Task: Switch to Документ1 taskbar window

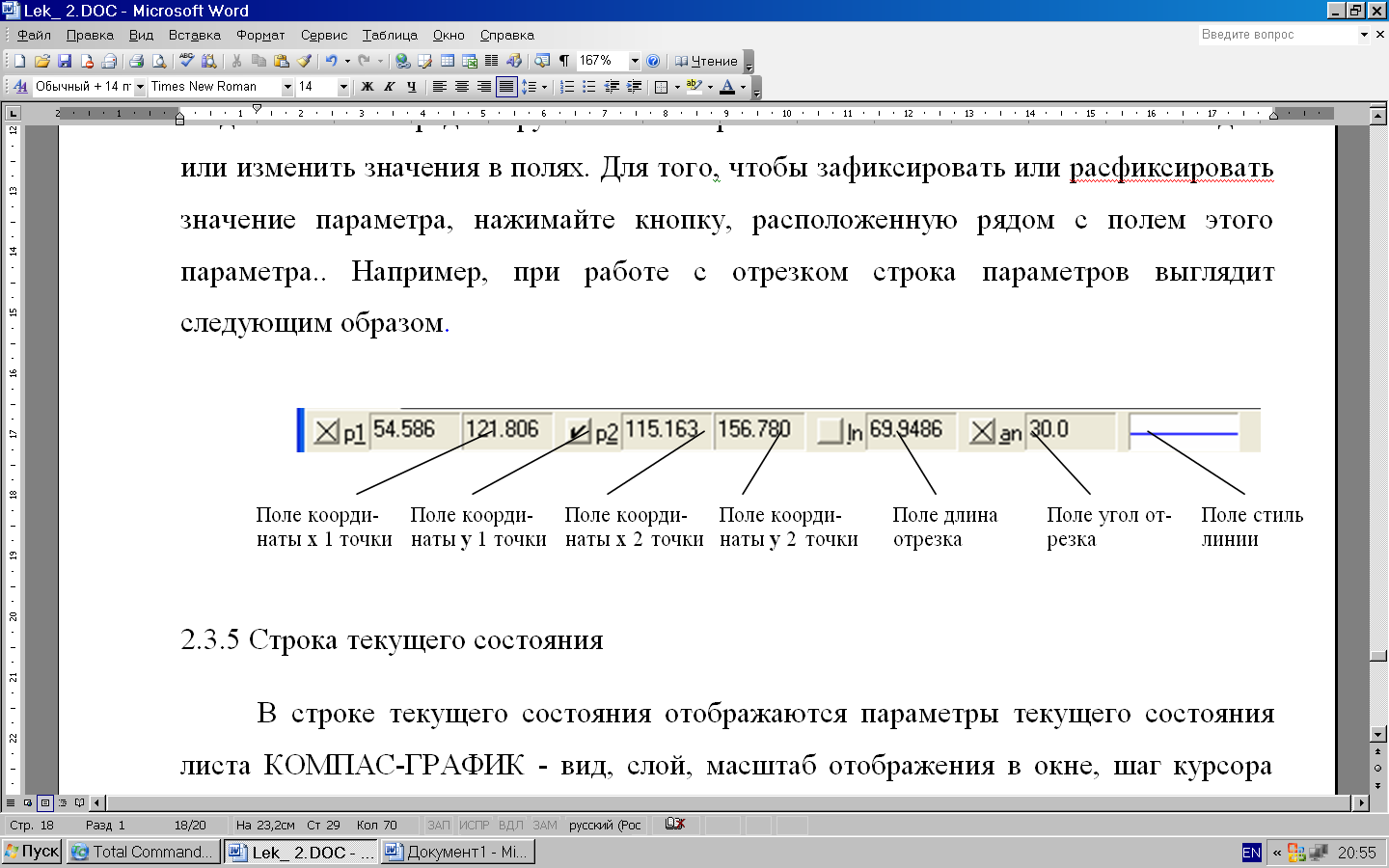Action: tap(458, 852)
